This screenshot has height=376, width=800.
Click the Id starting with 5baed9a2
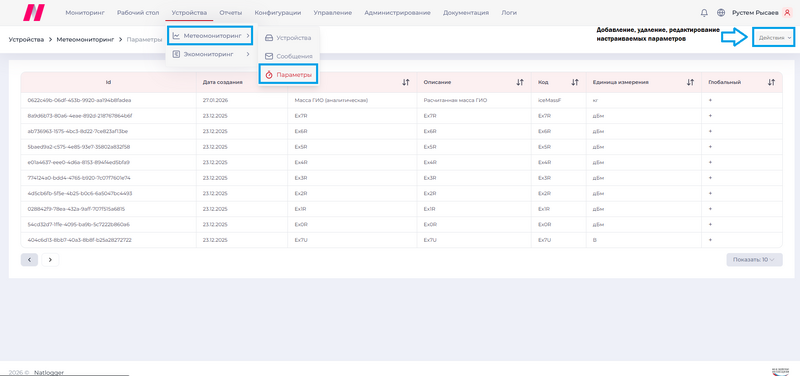[x=79, y=147]
